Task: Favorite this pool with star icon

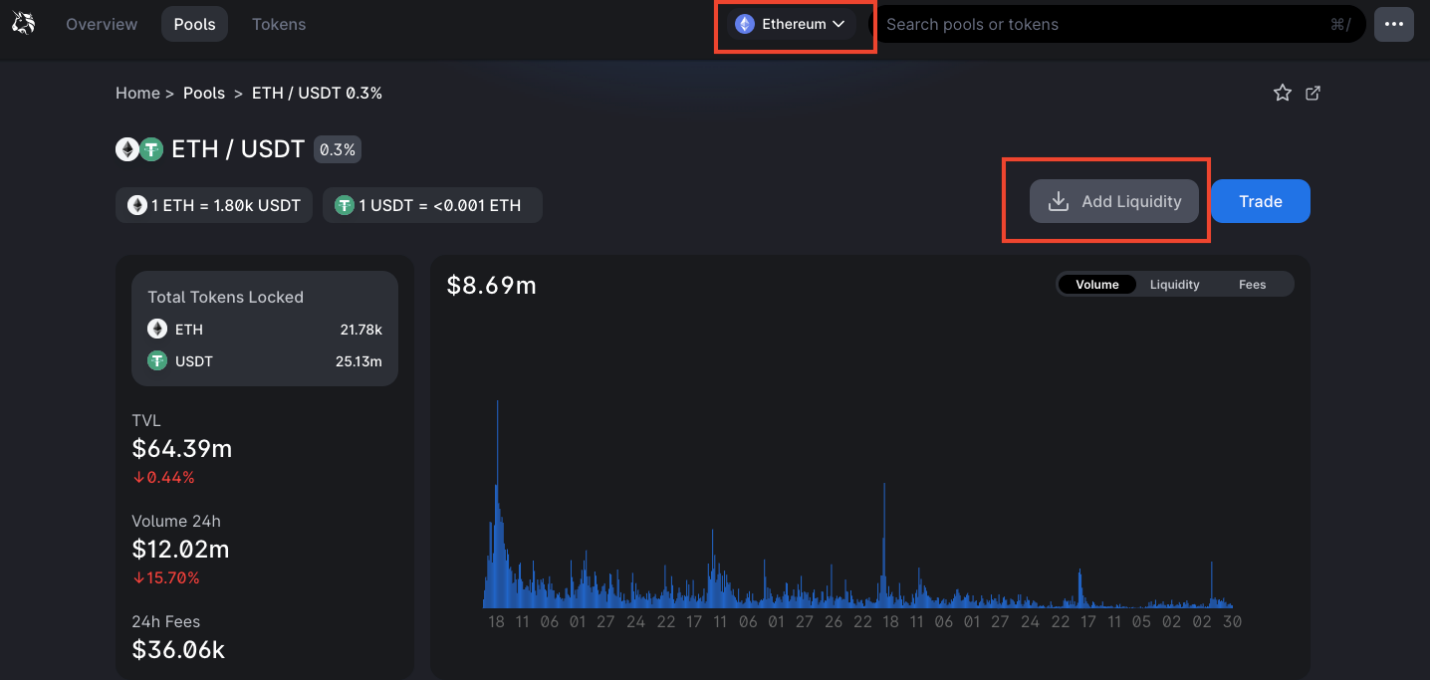Action: pos(1282,93)
